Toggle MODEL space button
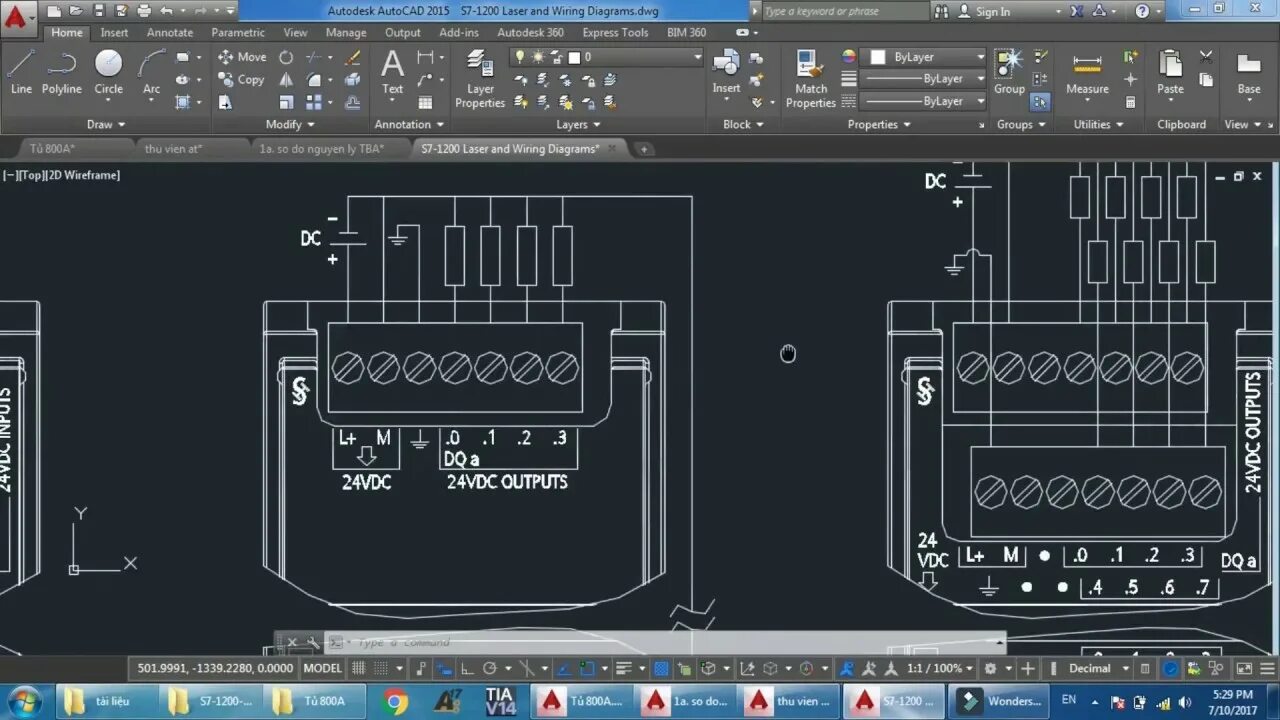The height and width of the screenshot is (720, 1280). pos(322,668)
